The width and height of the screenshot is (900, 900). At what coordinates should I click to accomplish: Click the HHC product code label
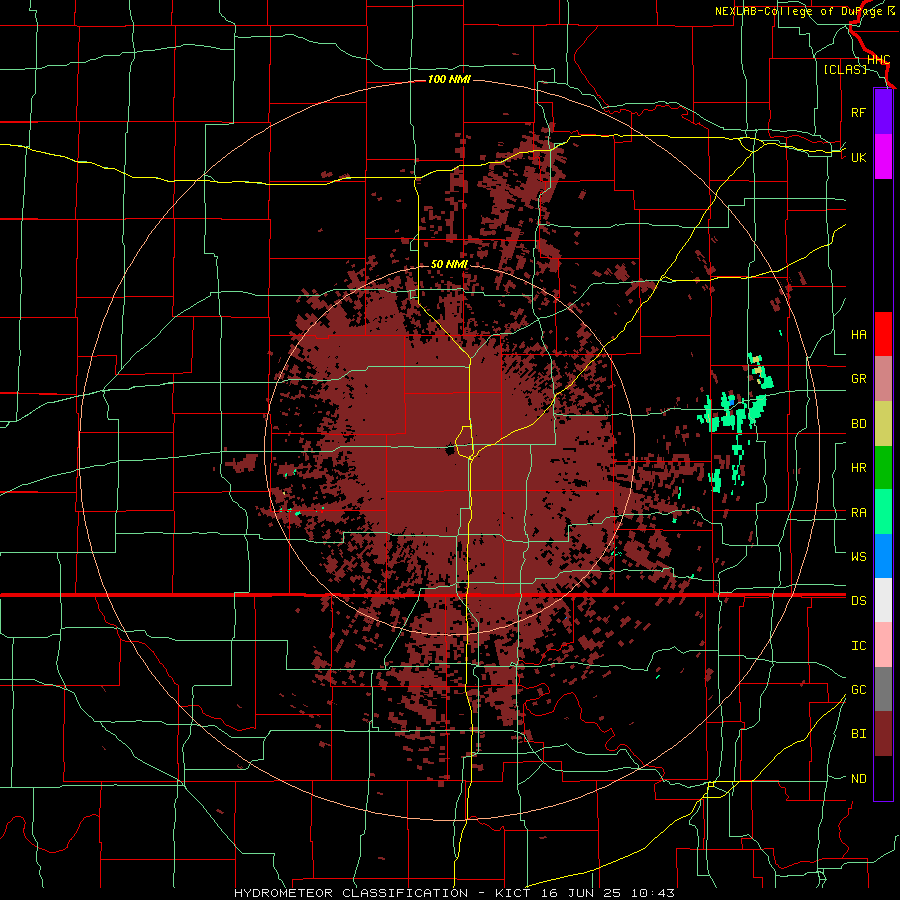point(878,60)
